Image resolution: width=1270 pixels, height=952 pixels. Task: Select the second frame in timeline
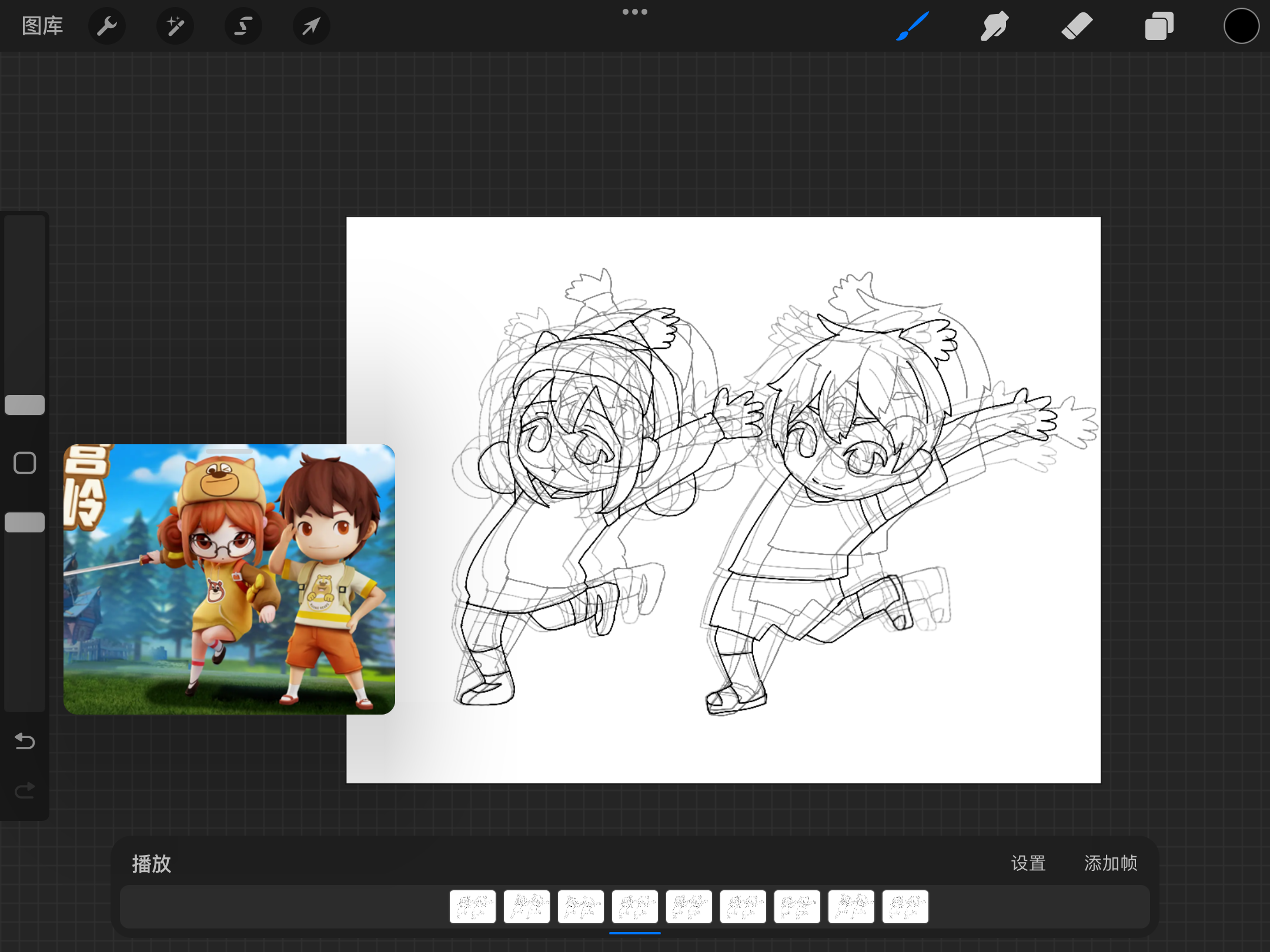click(527, 907)
